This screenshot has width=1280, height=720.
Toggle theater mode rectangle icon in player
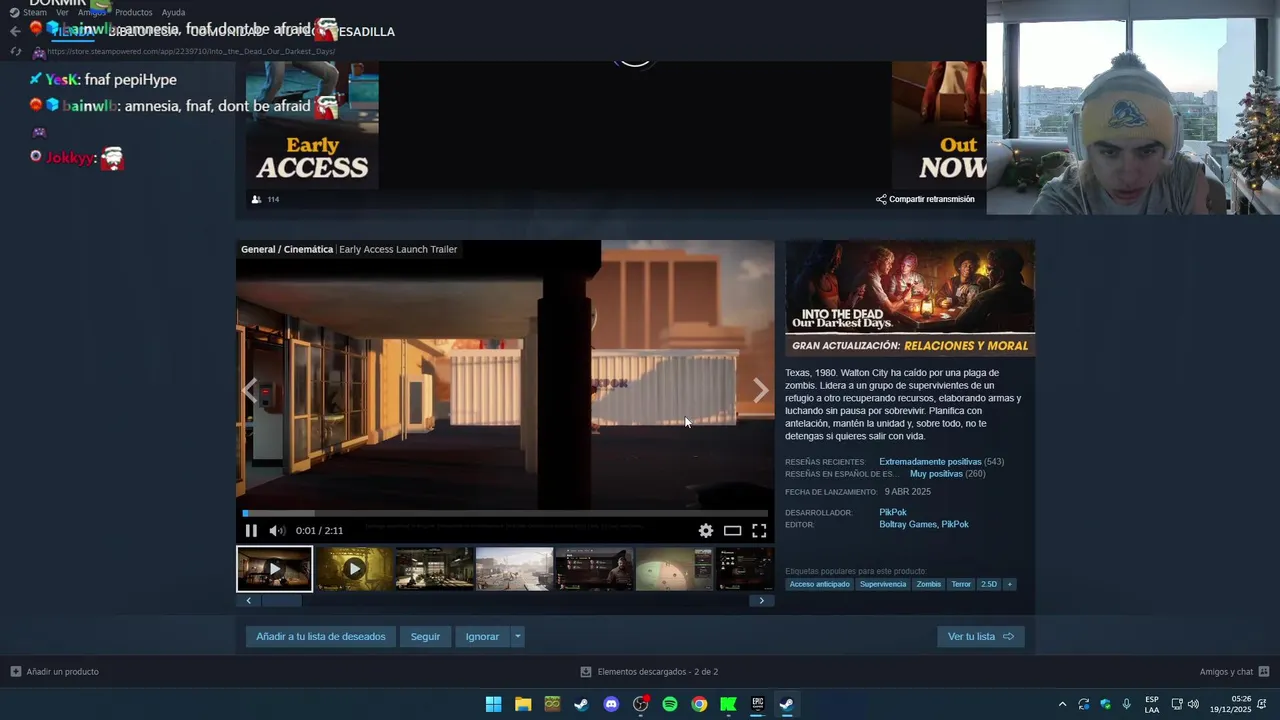click(x=733, y=531)
